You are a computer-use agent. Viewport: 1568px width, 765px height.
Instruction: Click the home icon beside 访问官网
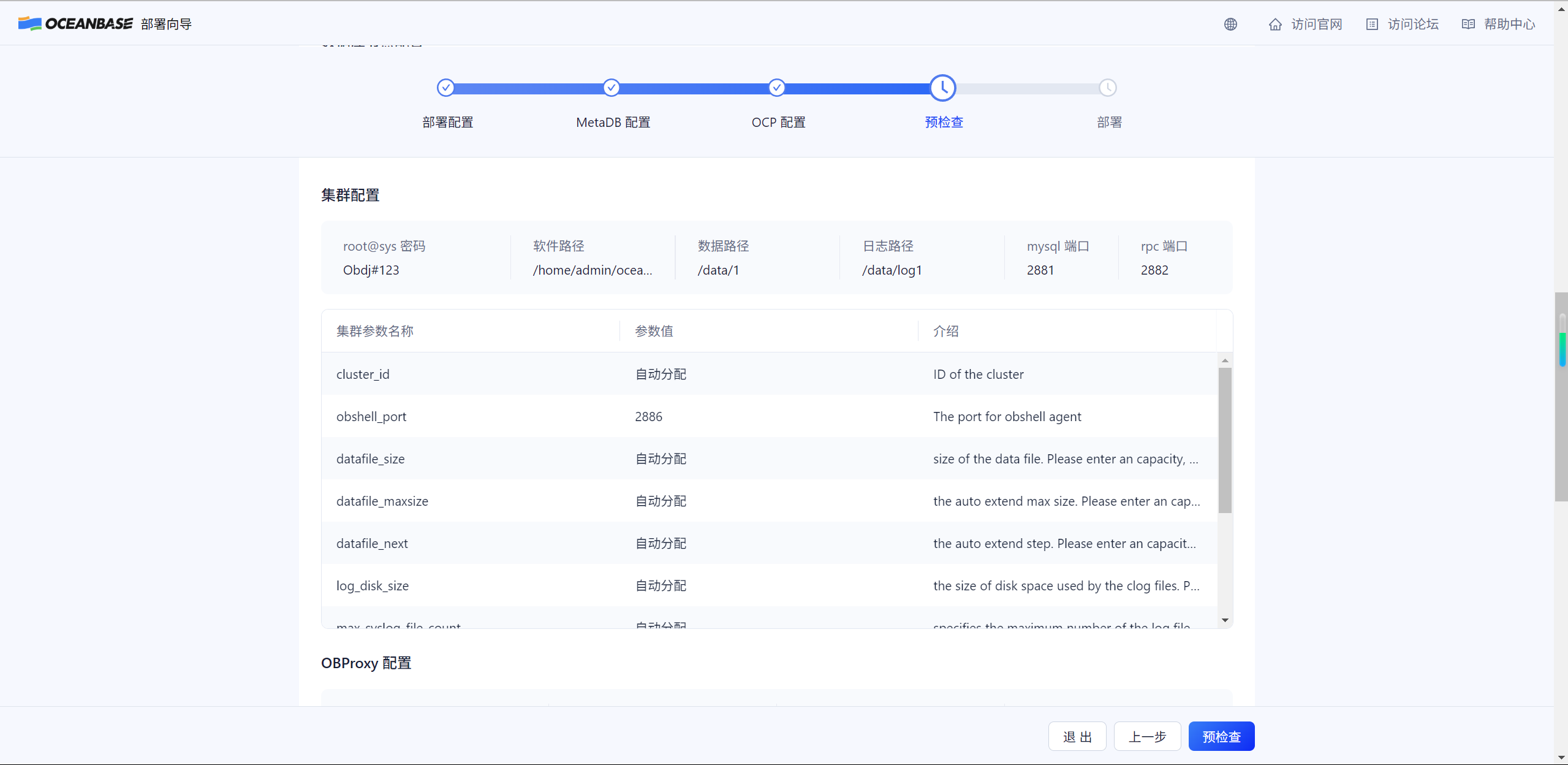pyautogui.click(x=1275, y=24)
